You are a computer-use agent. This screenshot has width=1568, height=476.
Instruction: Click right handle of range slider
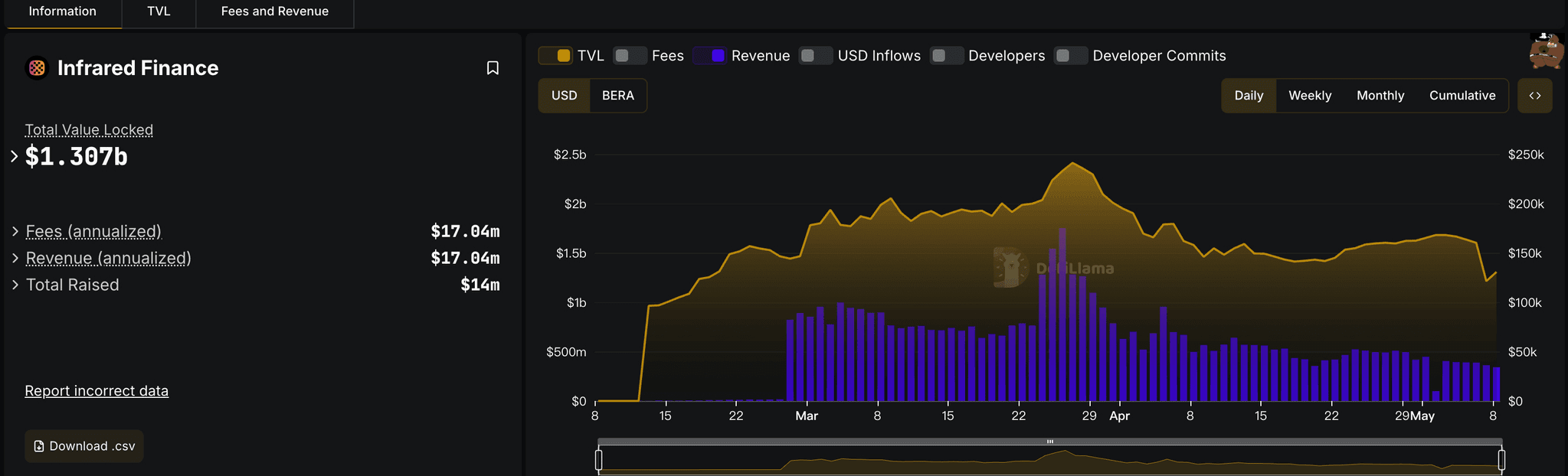point(1501,460)
